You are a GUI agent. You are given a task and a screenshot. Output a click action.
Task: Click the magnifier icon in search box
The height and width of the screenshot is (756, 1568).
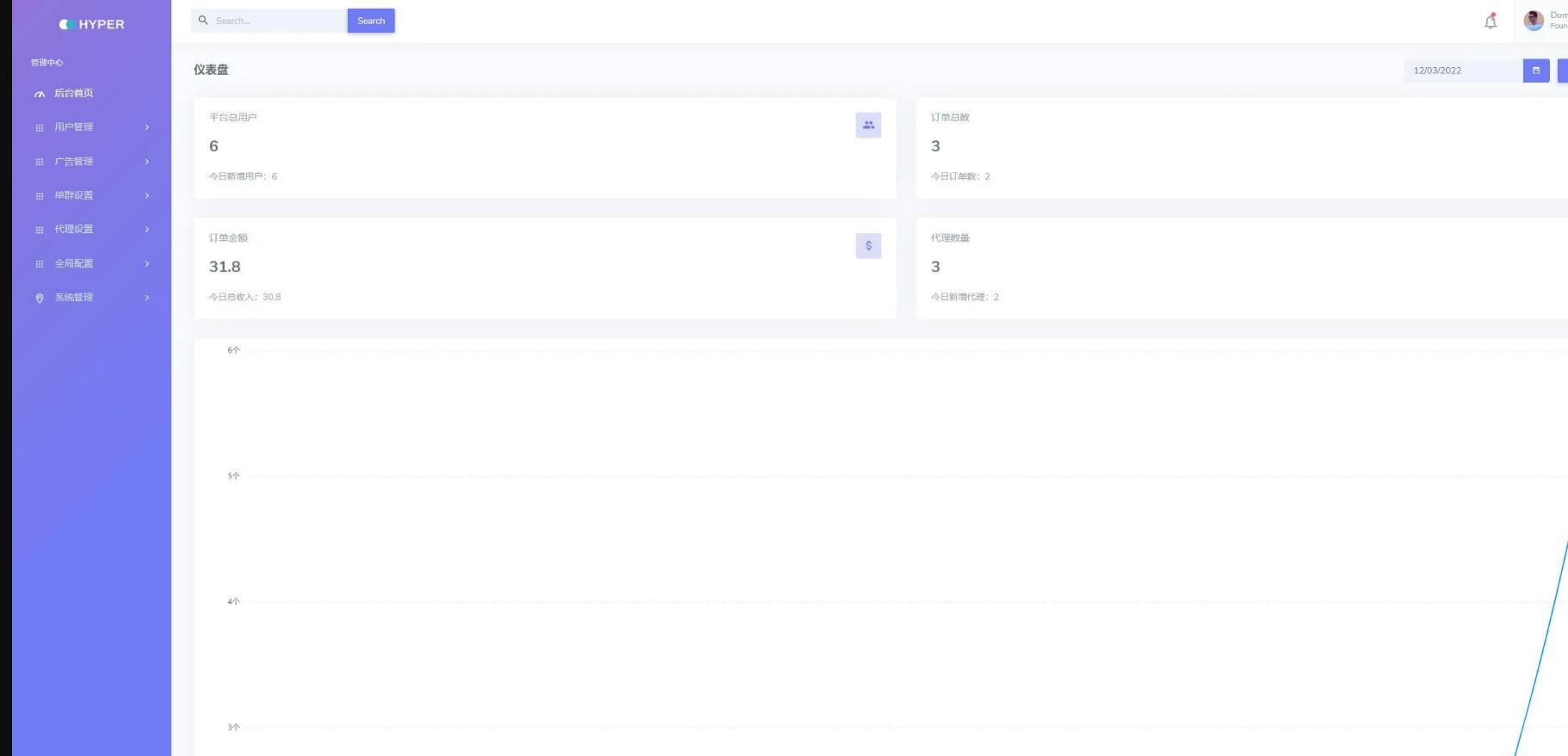point(204,21)
